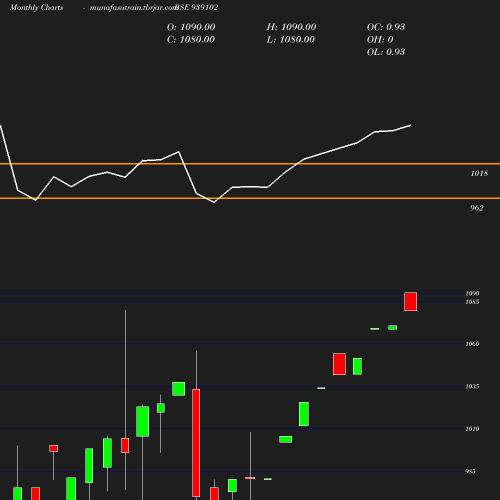Click the Monthly Charts title text
Viewport: 500px width, 500px height.
click(x=37, y=7)
